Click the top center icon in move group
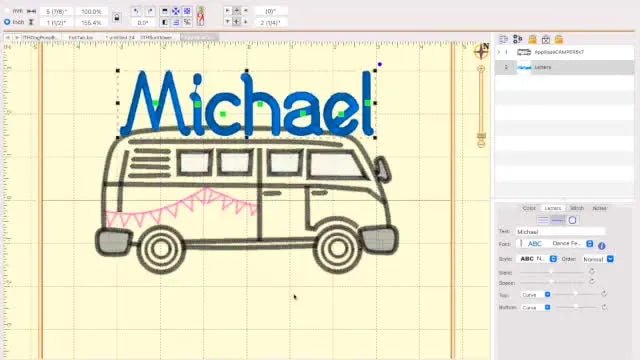 click(236, 11)
